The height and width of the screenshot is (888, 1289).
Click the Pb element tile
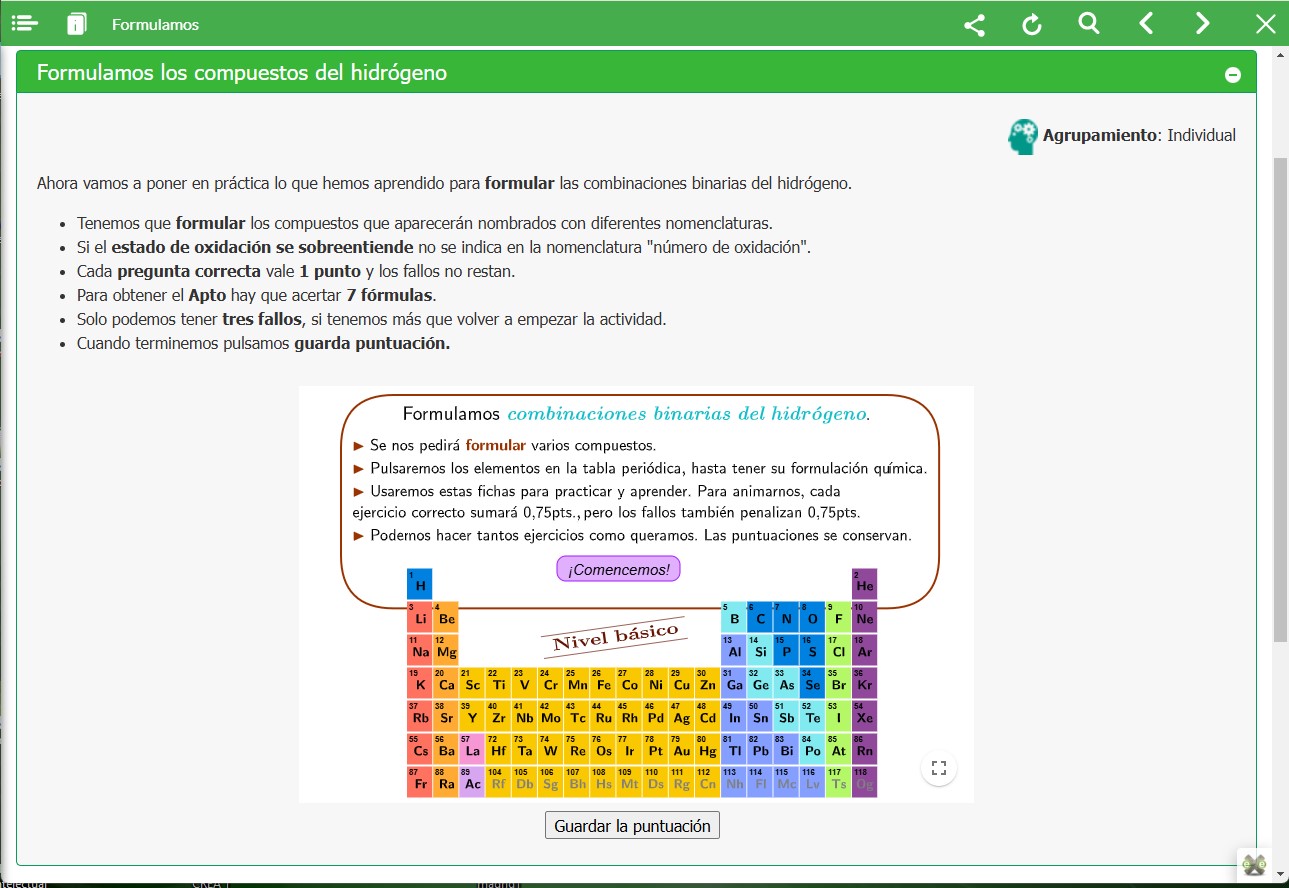click(x=760, y=749)
